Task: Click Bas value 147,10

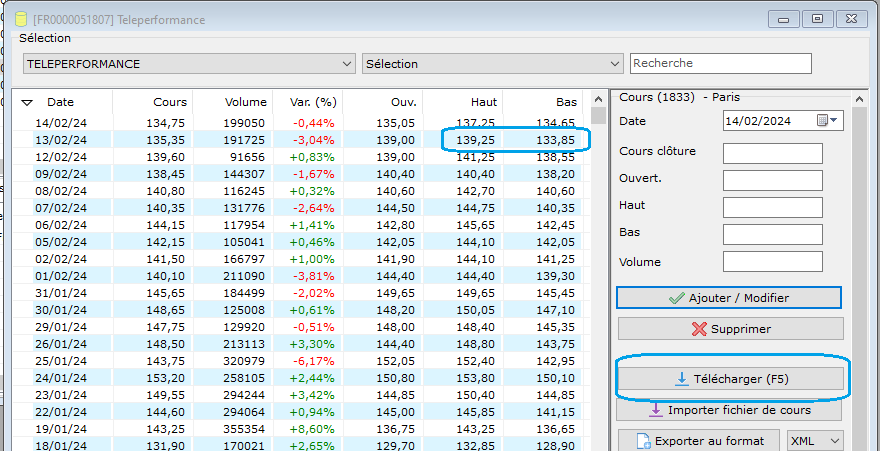Action: (x=556, y=310)
